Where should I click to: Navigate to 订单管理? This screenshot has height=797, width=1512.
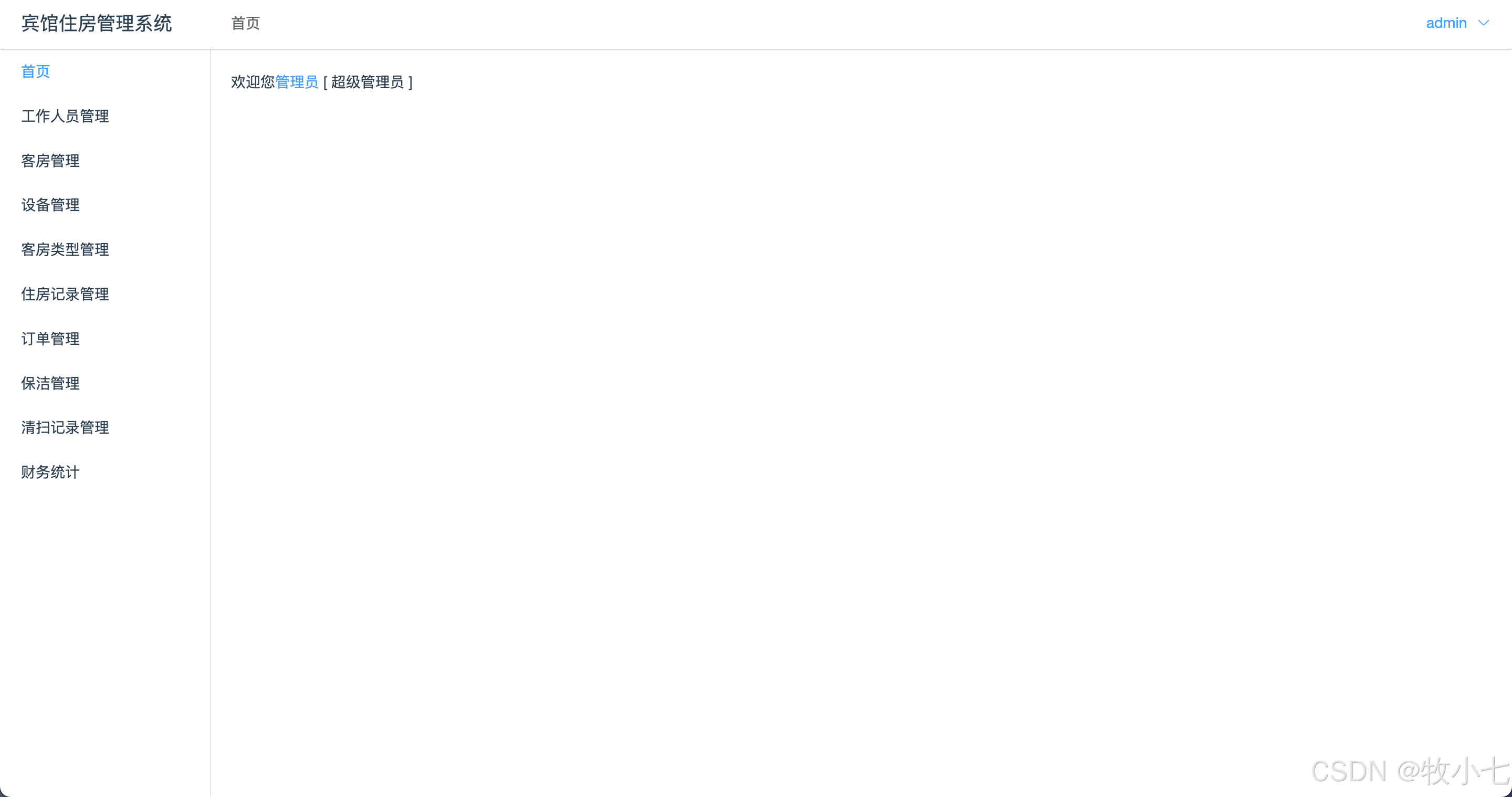coord(50,339)
